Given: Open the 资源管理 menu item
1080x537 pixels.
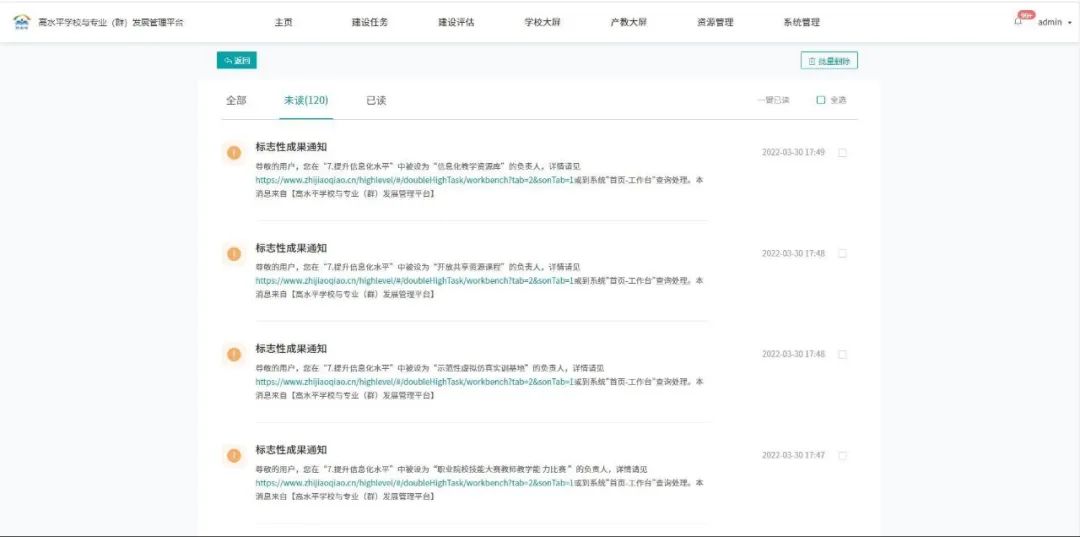Looking at the screenshot, I should click(715, 22).
